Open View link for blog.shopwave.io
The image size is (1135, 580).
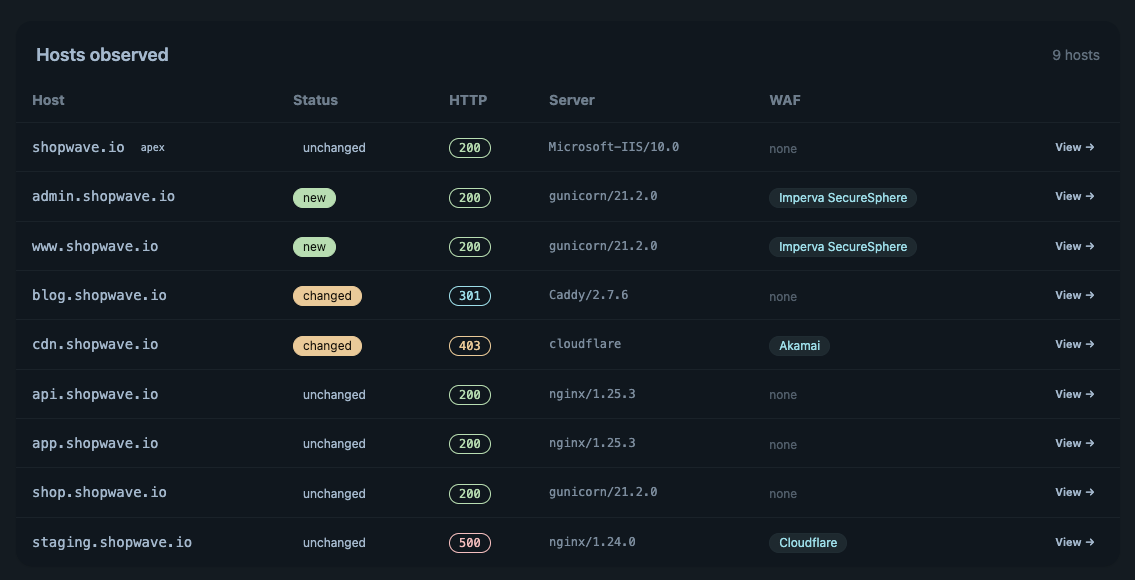point(1074,295)
